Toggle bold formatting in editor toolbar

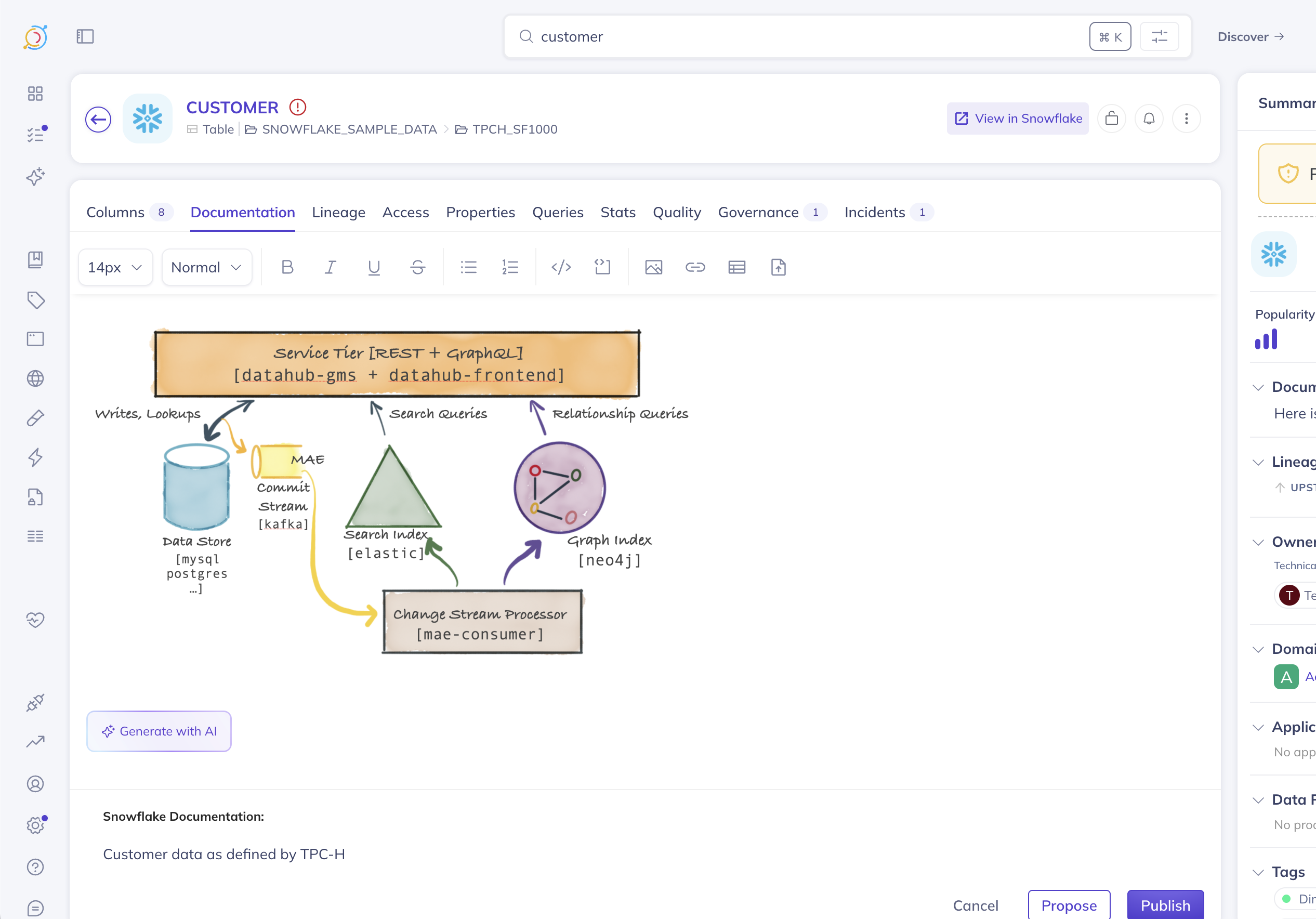[287, 267]
